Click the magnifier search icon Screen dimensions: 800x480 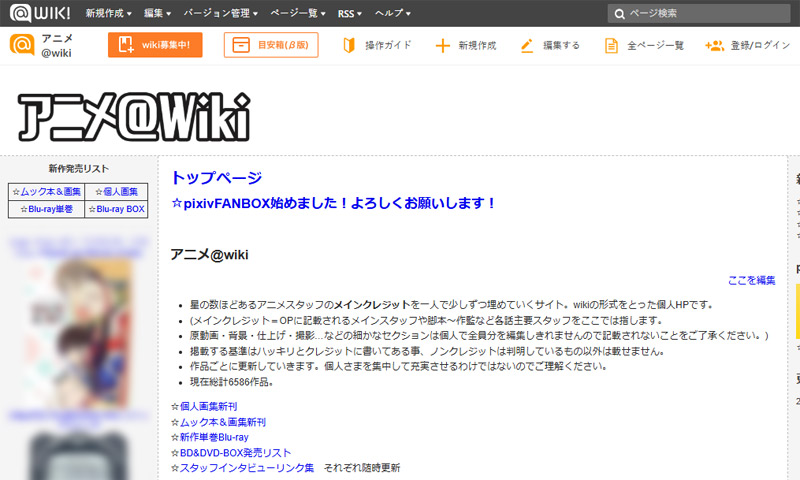(619, 14)
